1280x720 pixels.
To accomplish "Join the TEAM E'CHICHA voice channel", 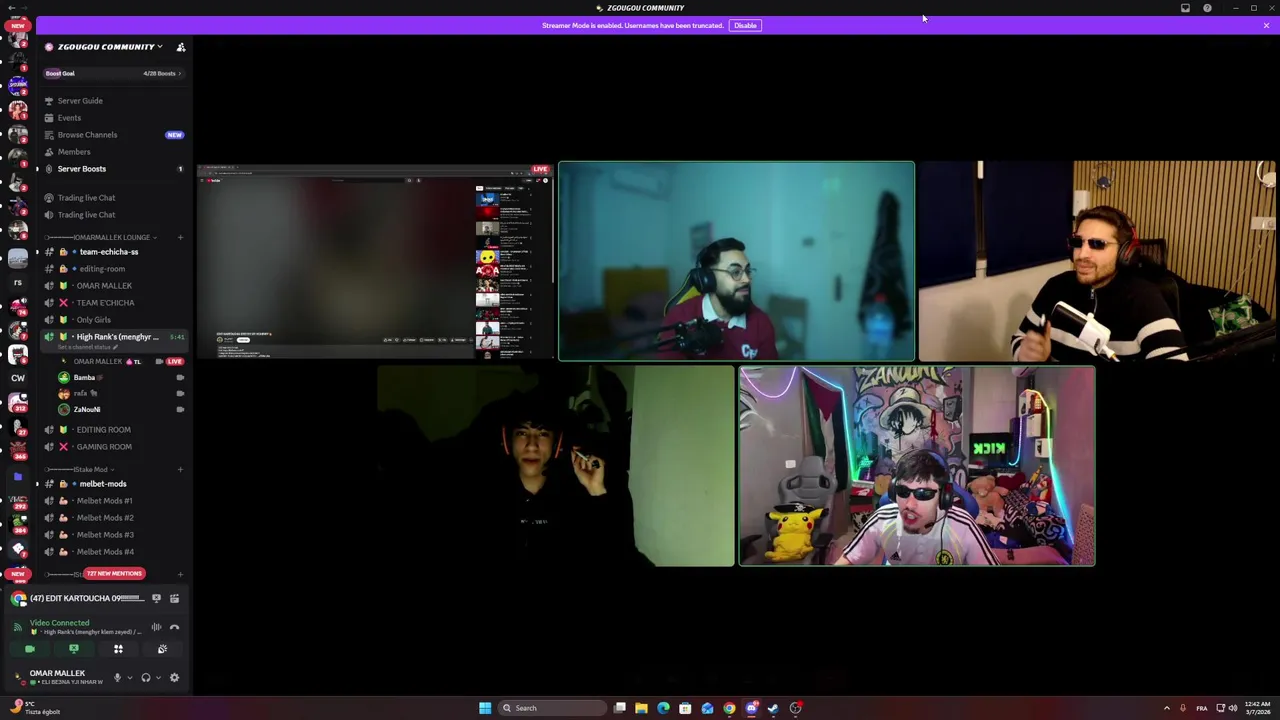I will [105, 303].
